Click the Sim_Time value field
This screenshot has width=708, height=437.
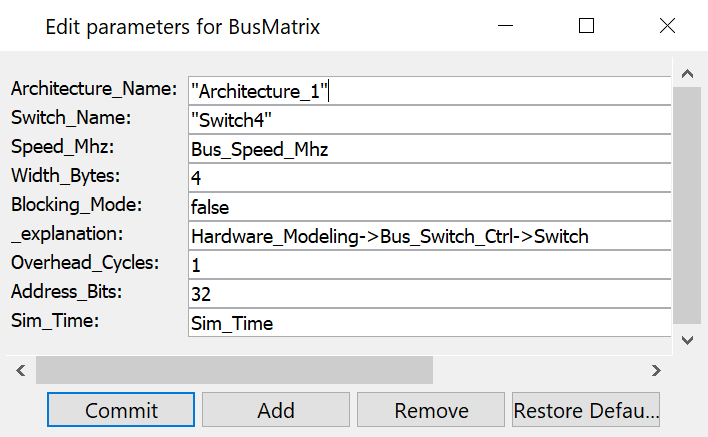pos(429,323)
